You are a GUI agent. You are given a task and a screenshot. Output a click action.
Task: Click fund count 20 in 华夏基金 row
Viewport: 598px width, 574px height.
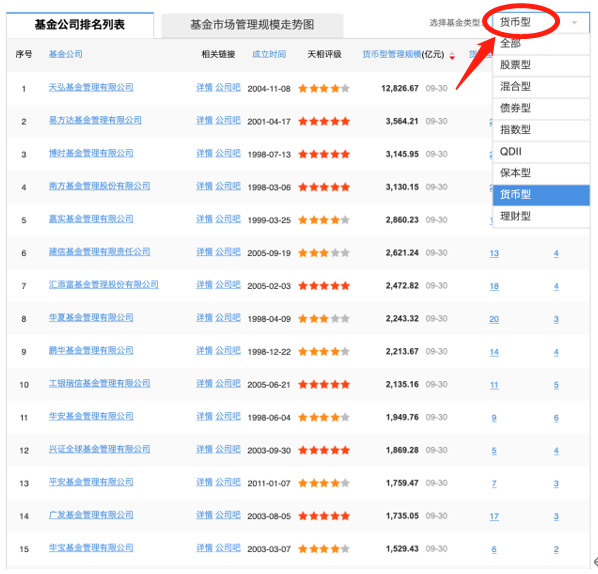494,319
